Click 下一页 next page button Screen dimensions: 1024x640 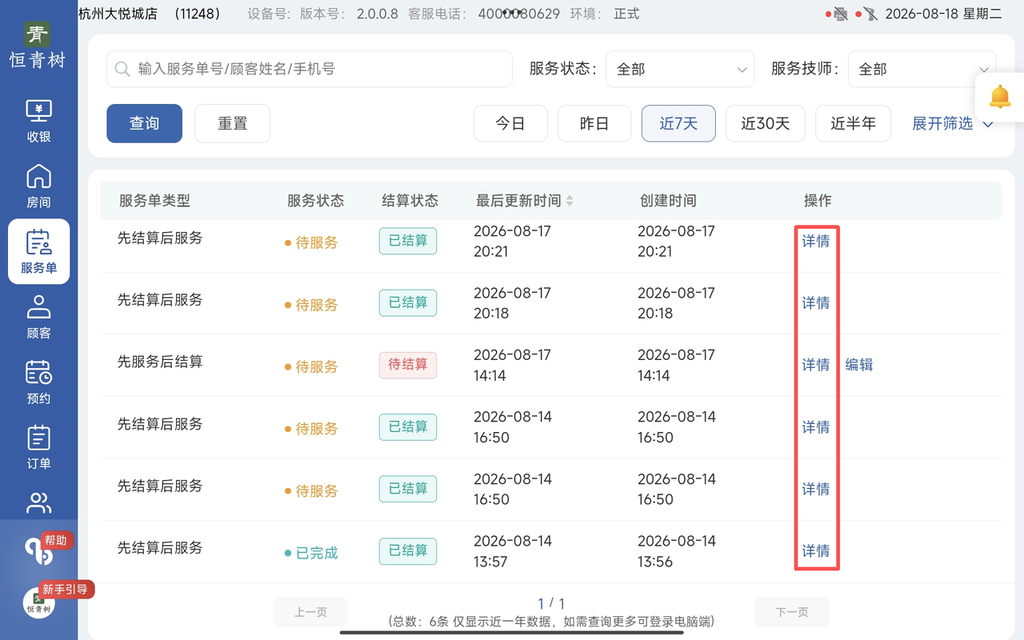(792, 612)
